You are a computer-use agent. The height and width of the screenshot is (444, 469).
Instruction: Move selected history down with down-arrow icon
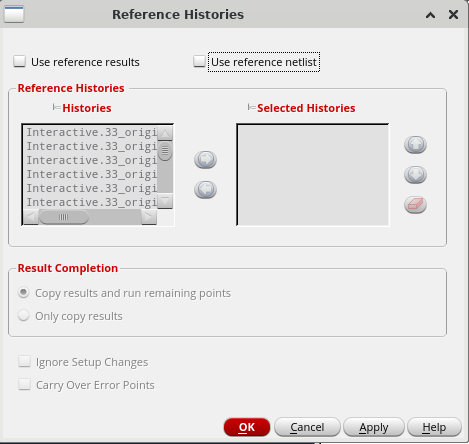click(415, 175)
